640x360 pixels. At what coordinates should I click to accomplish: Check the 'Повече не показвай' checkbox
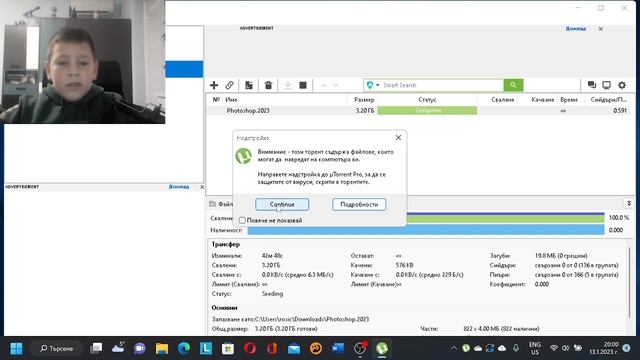(242, 220)
